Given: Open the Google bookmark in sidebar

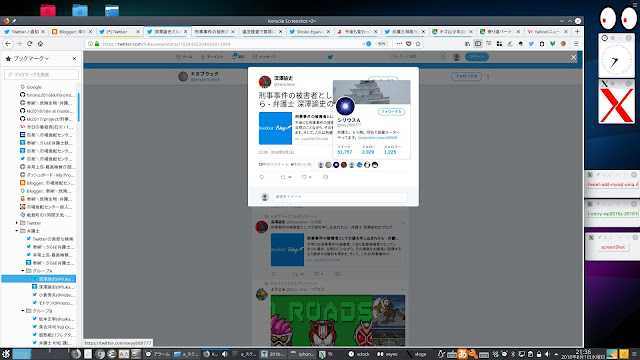Looking at the screenshot, I should coord(34,87).
